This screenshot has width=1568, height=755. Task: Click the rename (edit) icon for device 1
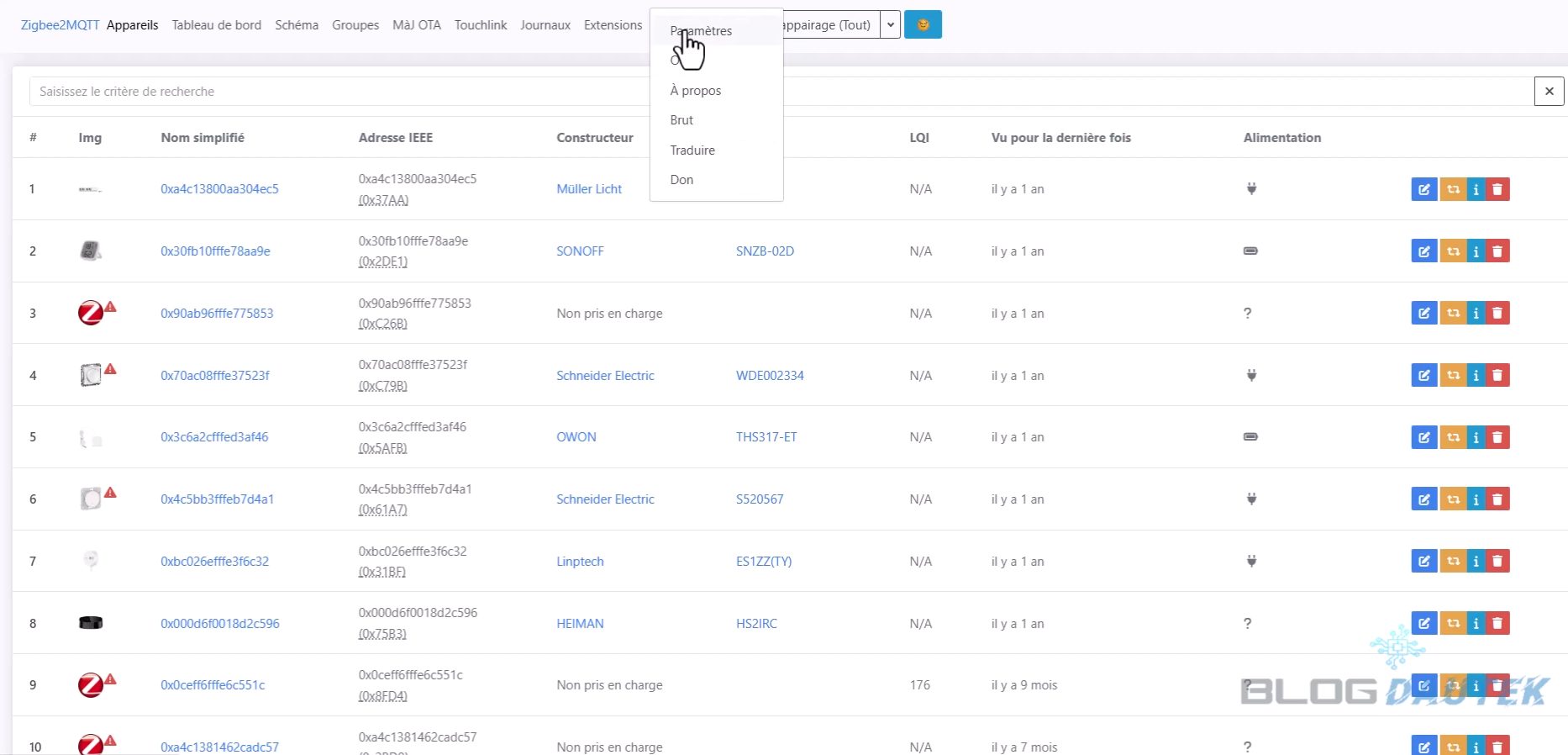pos(1423,189)
